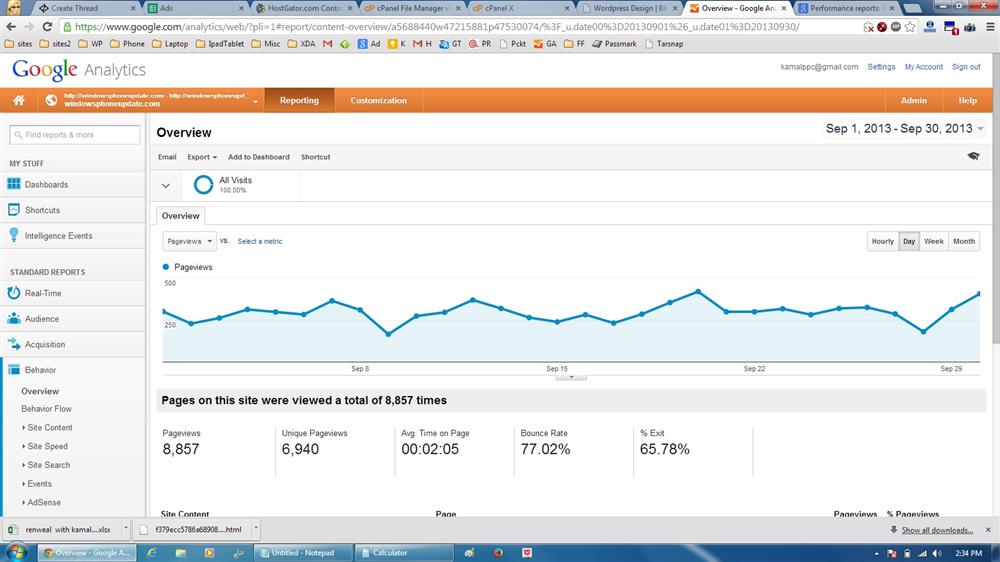Switch chart granularity to Week
Image resolution: width=1000 pixels, height=562 pixels.
point(934,241)
